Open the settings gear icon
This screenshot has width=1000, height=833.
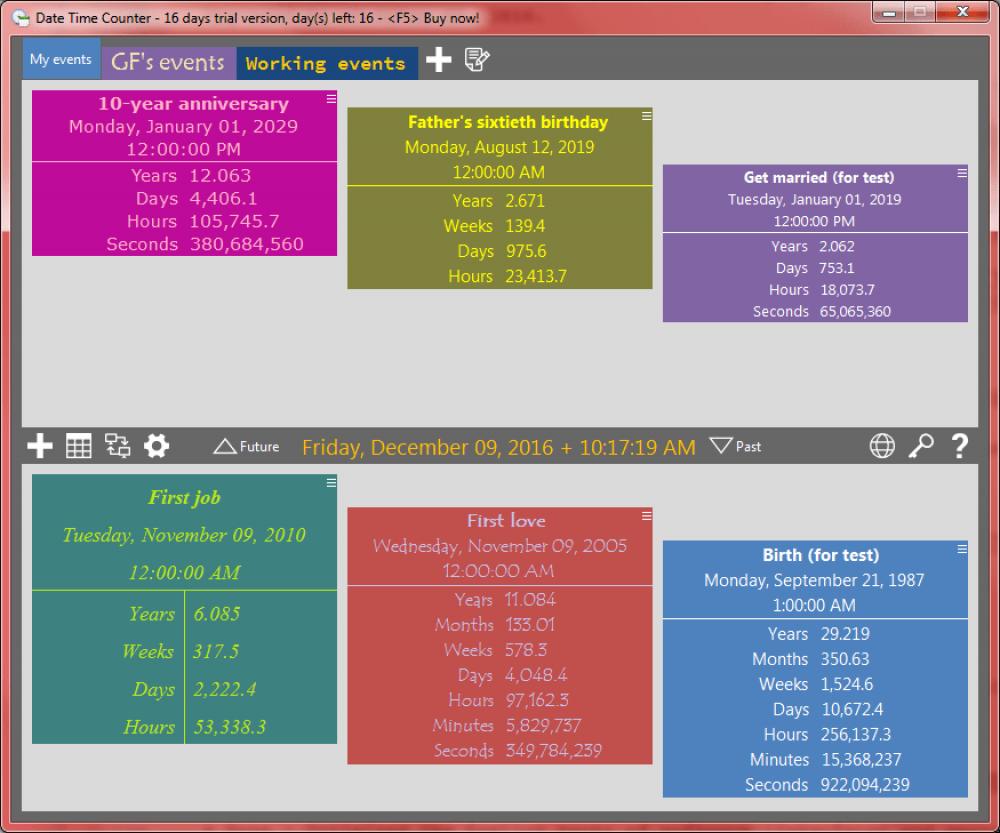pos(156,446)
